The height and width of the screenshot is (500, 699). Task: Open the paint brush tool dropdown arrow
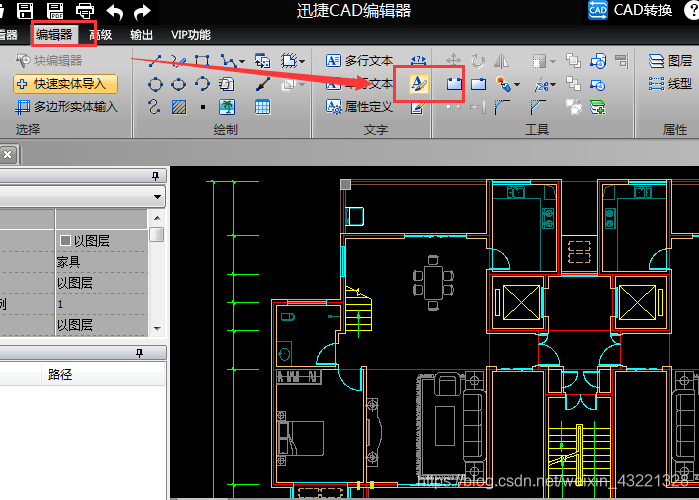[517, 84]
